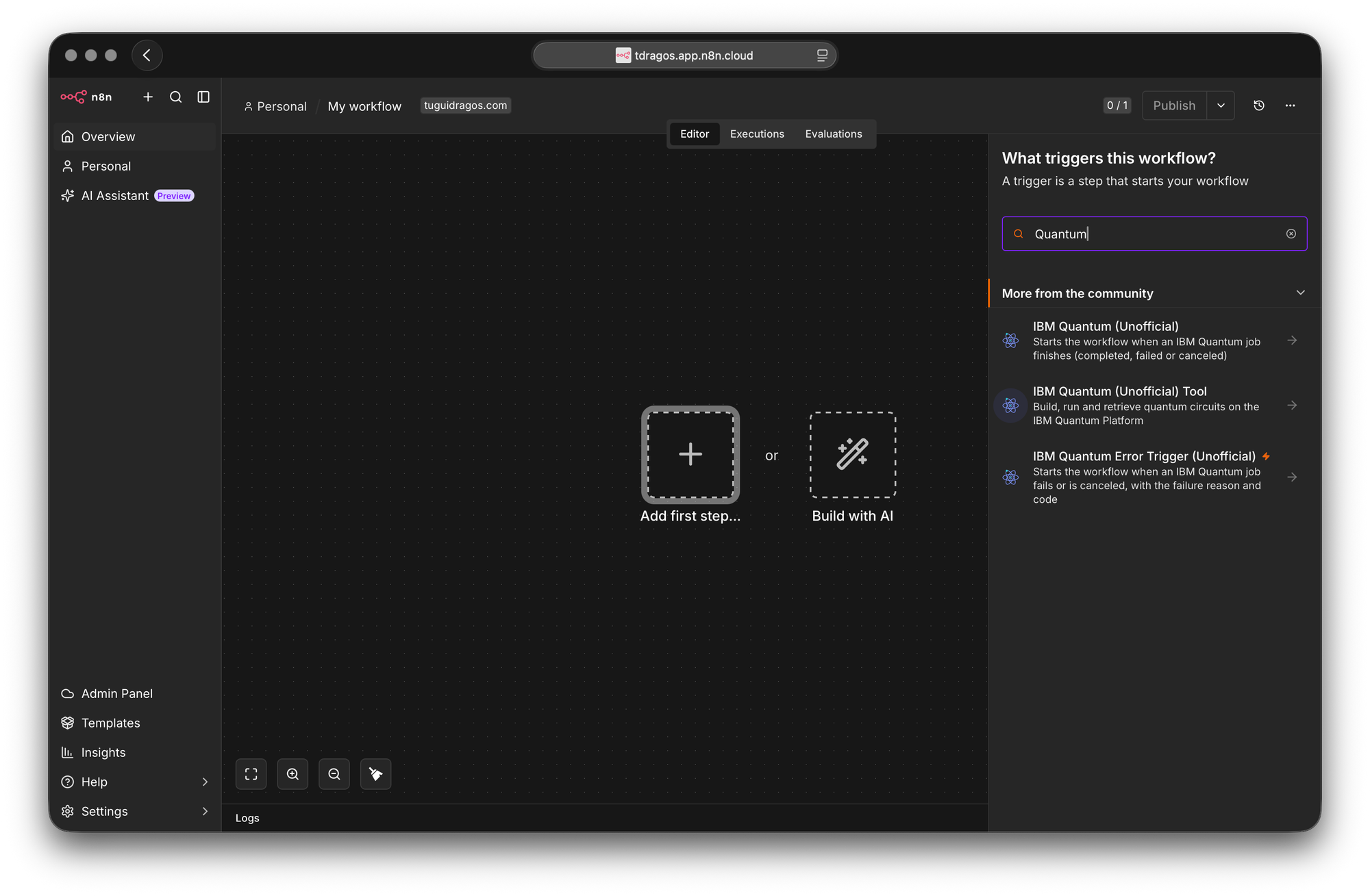Expand the Publish dropdown arrow
This screenshot has width=1370, height=896.
(x=1221, y=105)
